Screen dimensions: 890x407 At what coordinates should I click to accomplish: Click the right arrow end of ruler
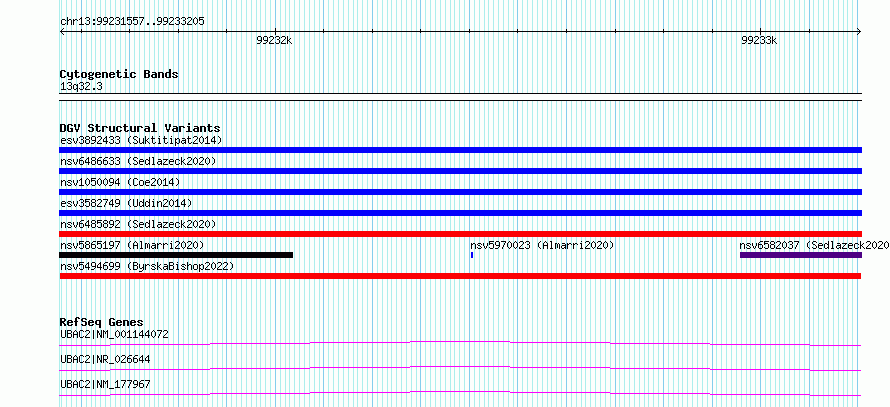click(x=859, y=31)
